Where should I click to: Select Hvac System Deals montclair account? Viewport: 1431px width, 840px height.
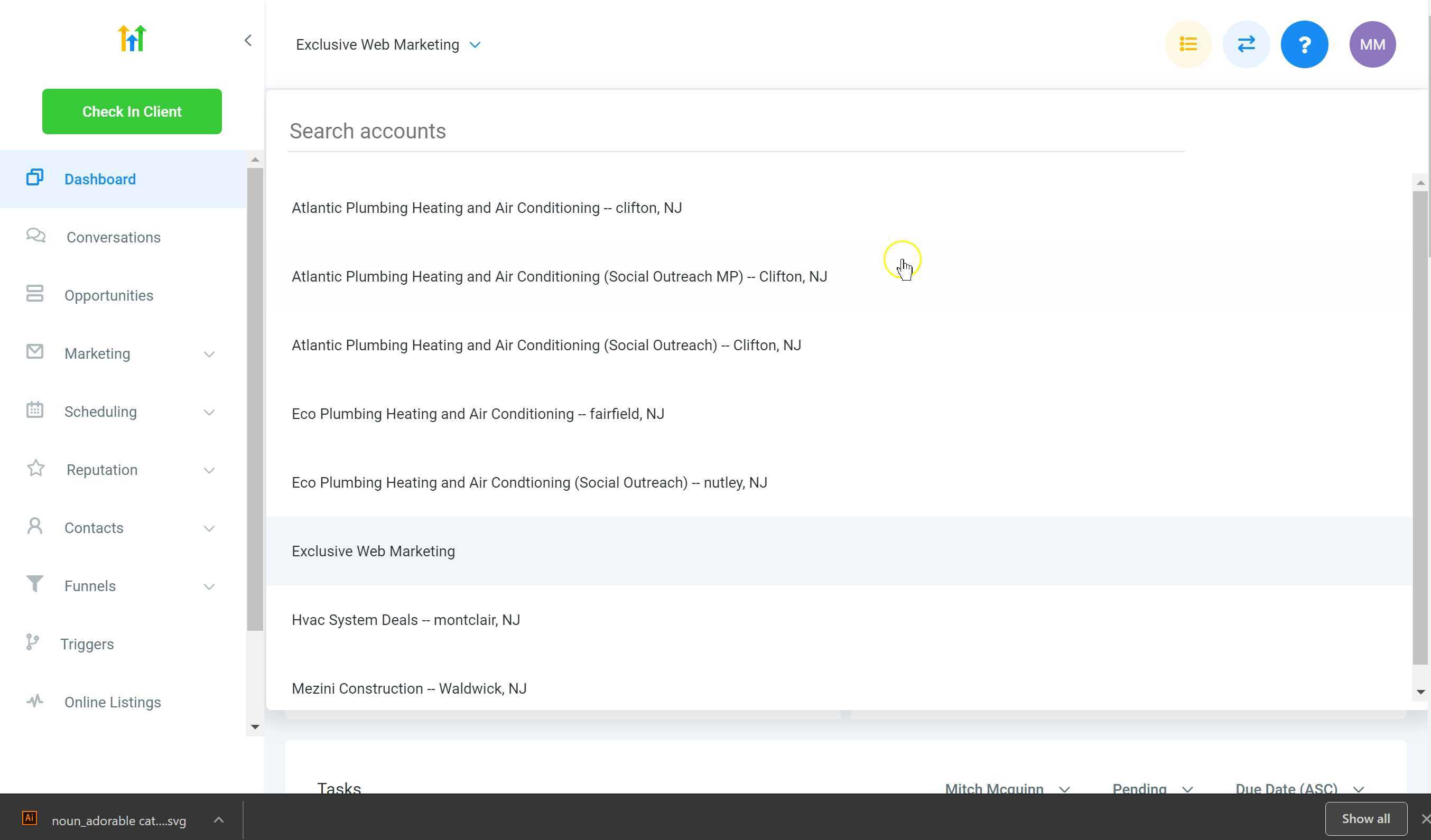point(405,620)
